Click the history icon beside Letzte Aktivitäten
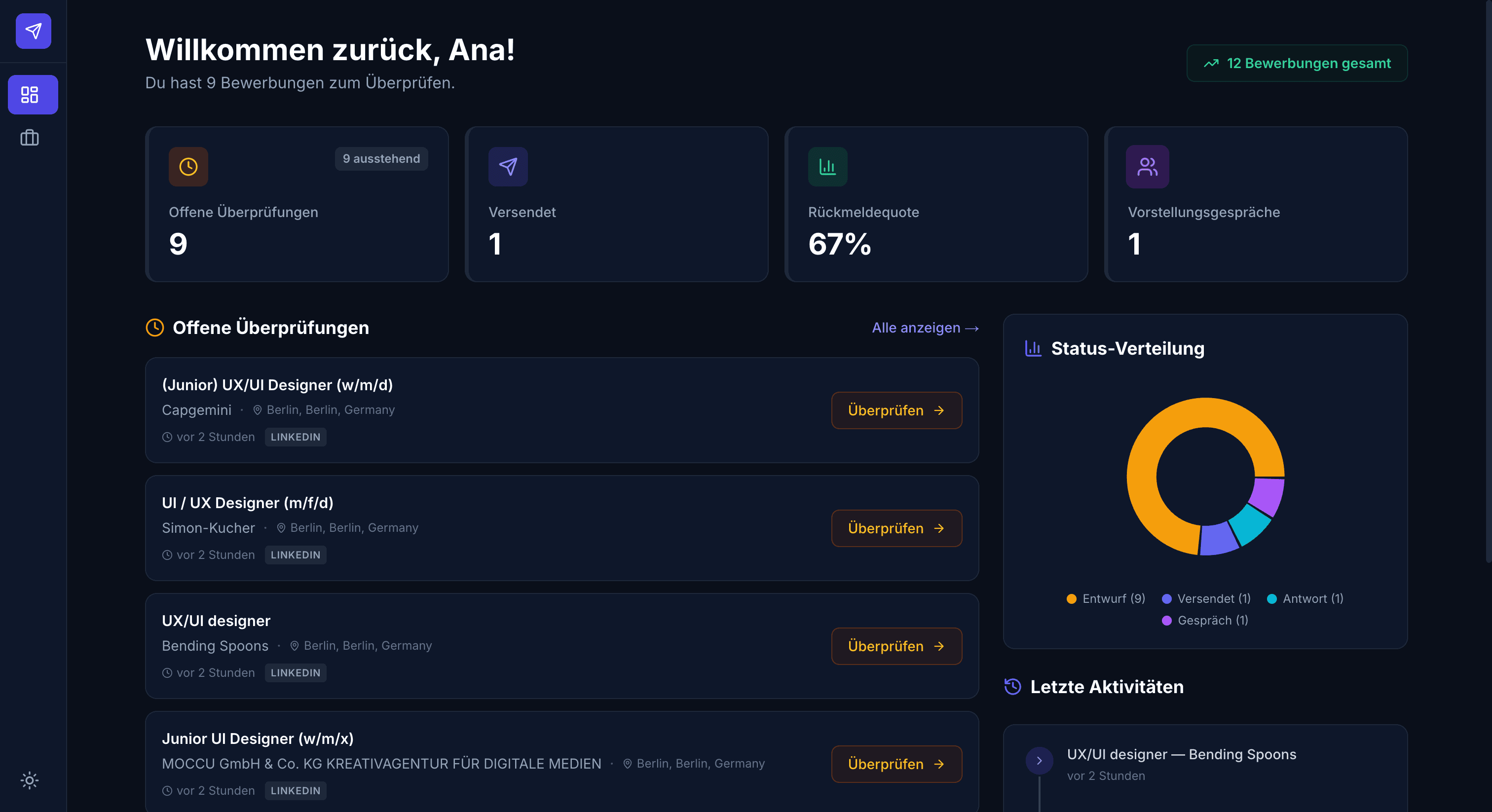This screenshot has width=1492, height=812. tap(1012, 686)
